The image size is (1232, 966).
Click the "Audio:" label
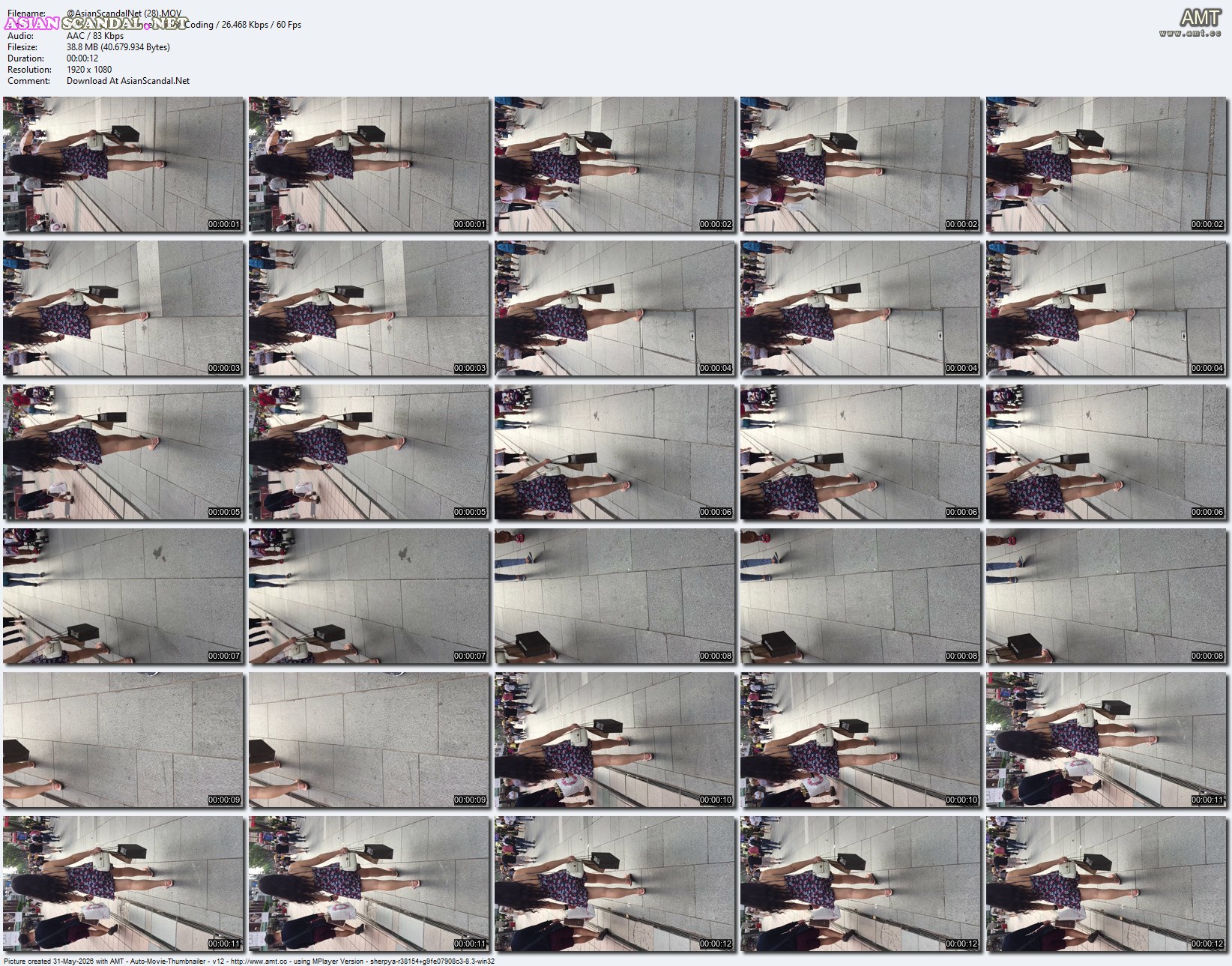coord(20,36)
